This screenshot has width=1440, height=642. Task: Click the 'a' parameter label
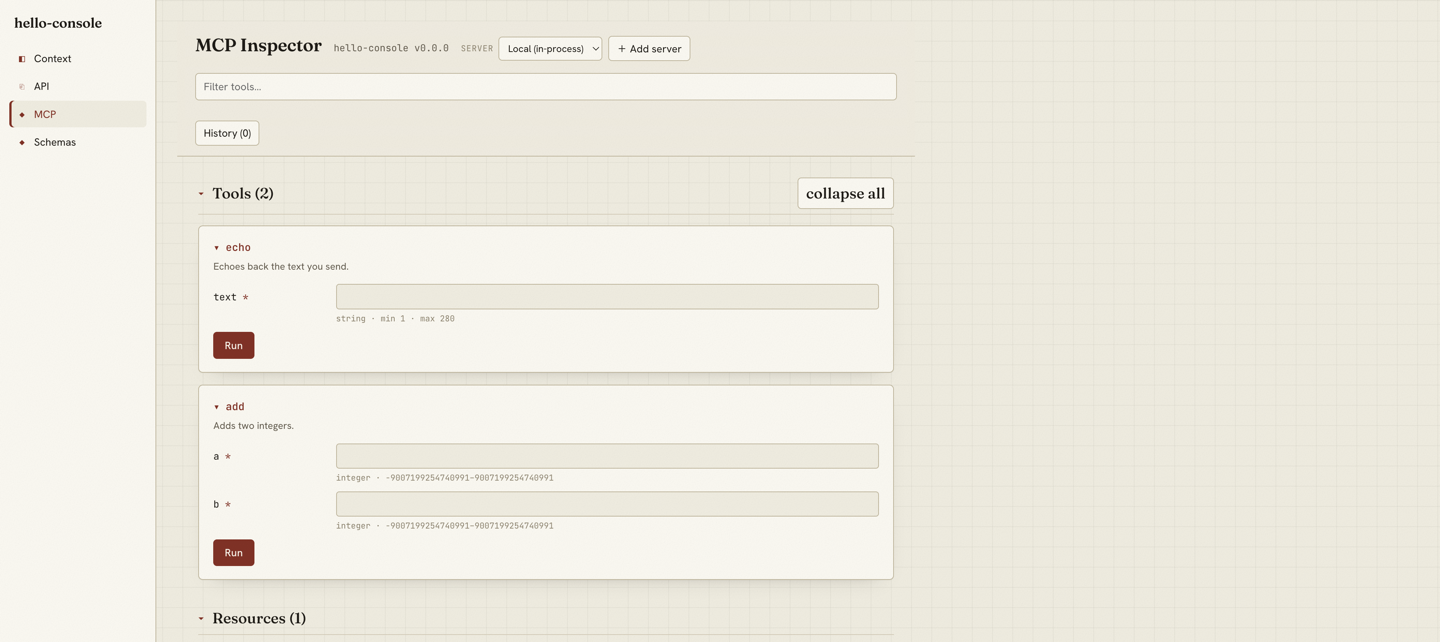tap(216, 457)
